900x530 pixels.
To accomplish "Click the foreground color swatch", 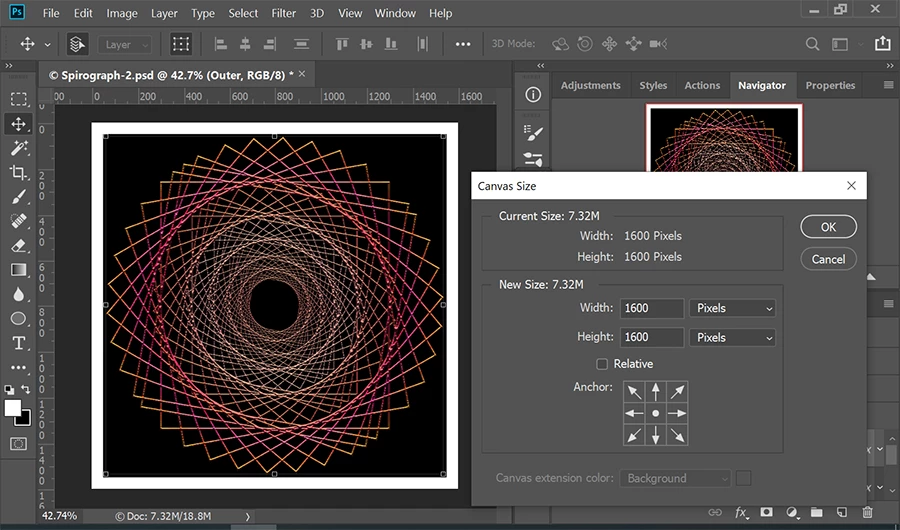I will tap(13, 408).
